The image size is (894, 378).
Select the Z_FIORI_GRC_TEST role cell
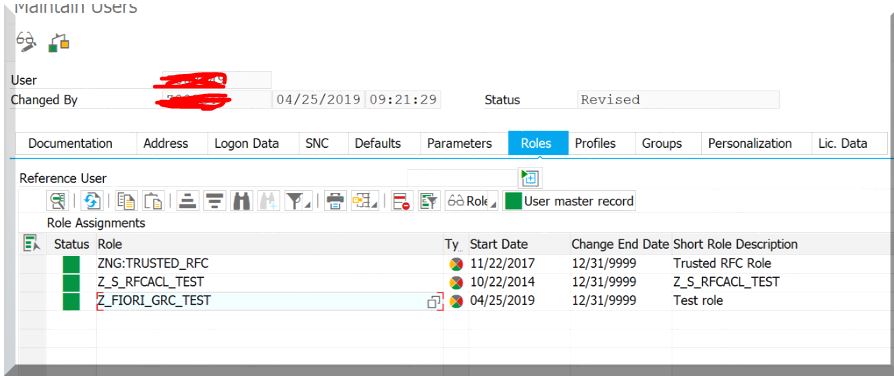tap(270, 301)
